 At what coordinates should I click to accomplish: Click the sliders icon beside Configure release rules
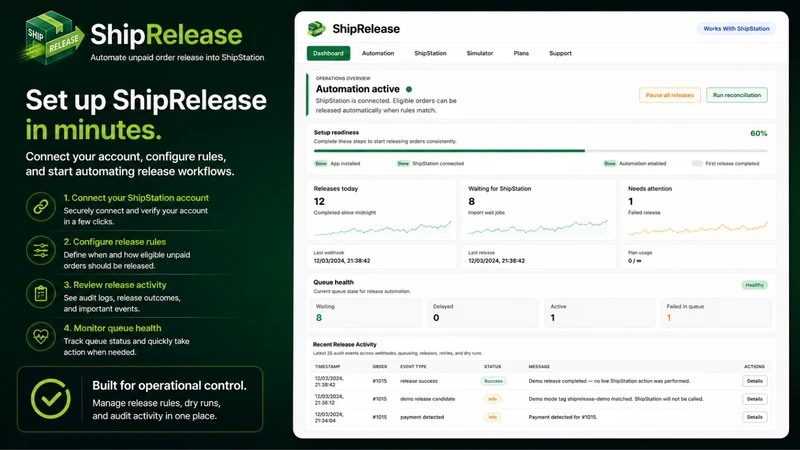41,251
